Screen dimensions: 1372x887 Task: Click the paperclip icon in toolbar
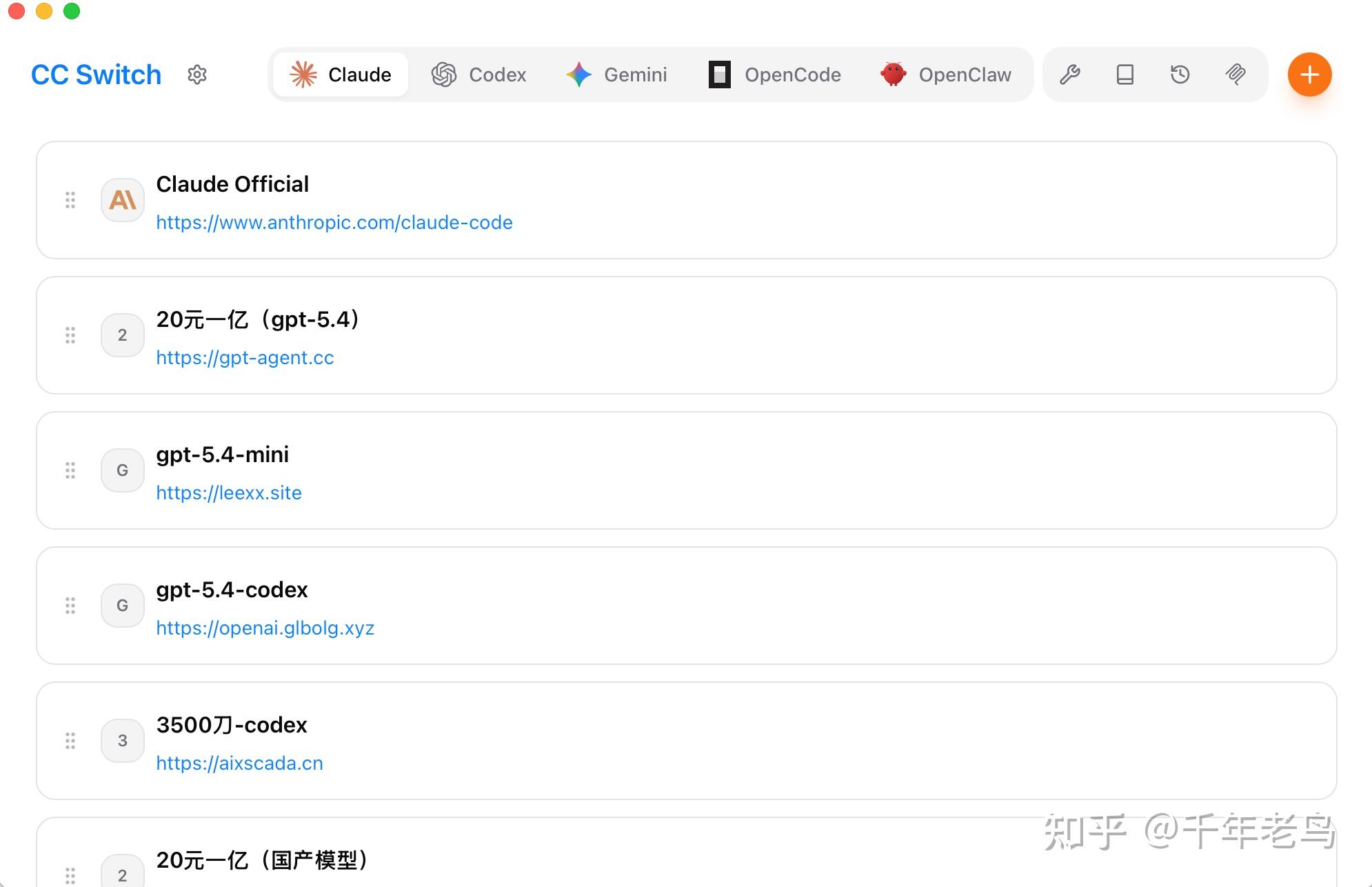(x=1235, y=74)
